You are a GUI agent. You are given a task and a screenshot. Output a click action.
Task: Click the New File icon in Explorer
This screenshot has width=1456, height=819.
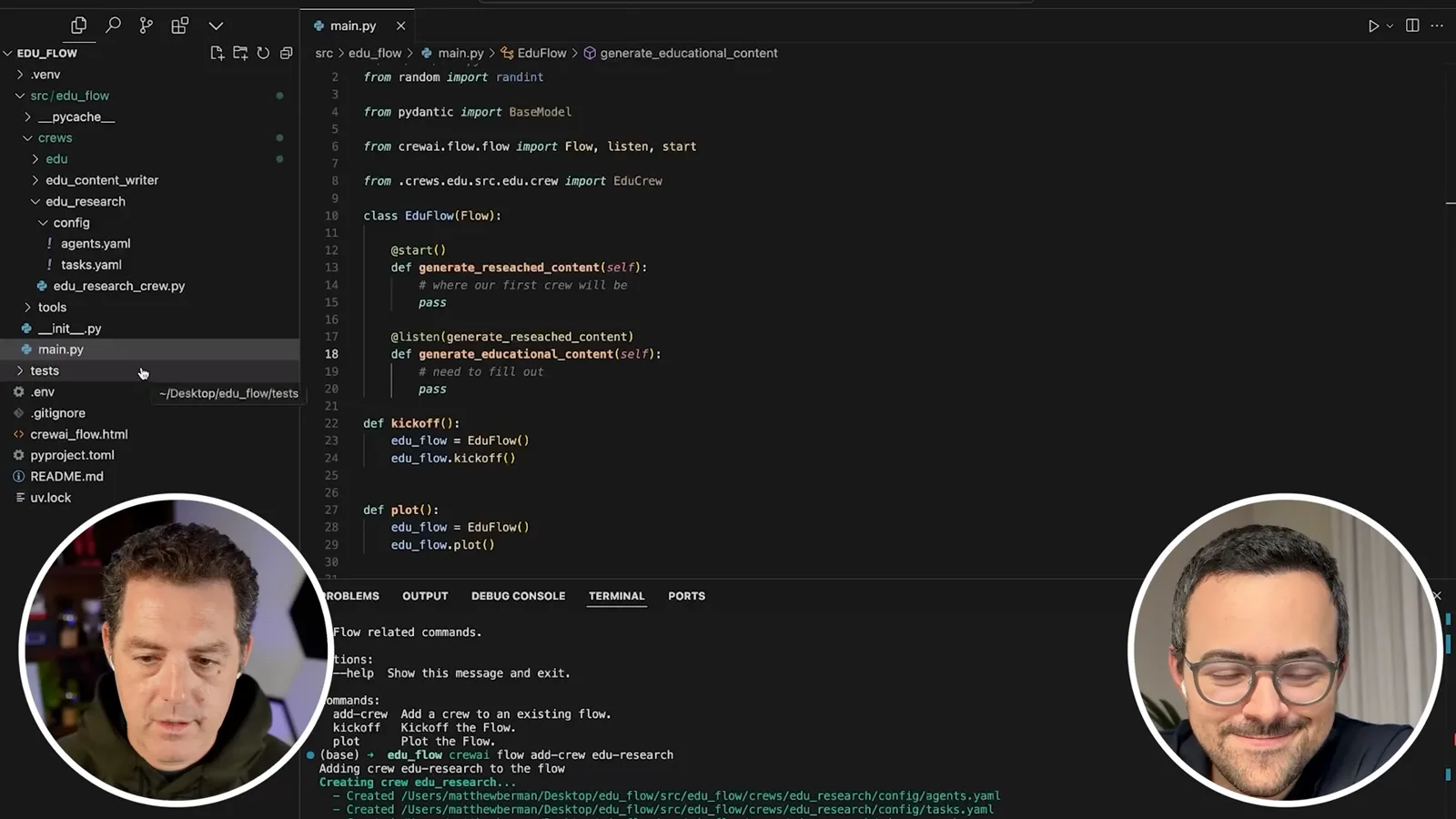[217, 53]
